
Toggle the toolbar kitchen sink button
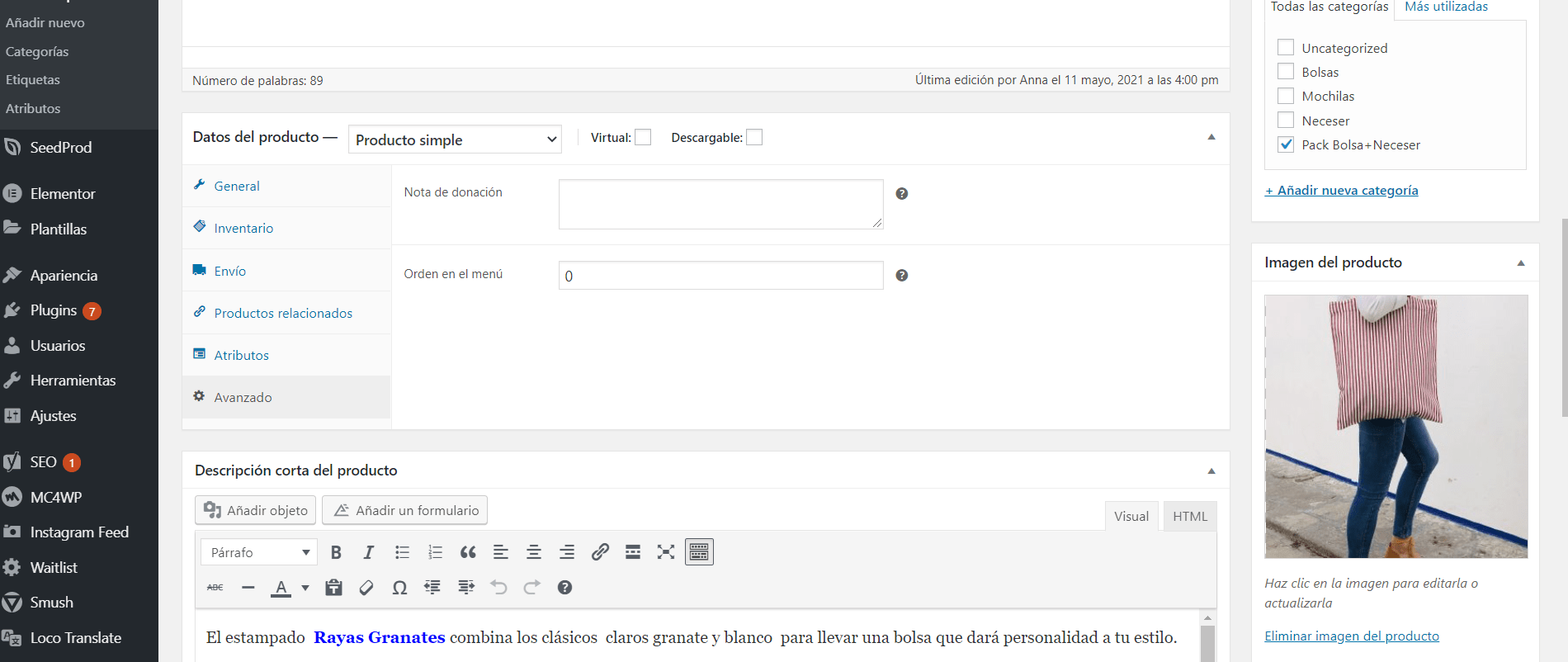[699, 552]
